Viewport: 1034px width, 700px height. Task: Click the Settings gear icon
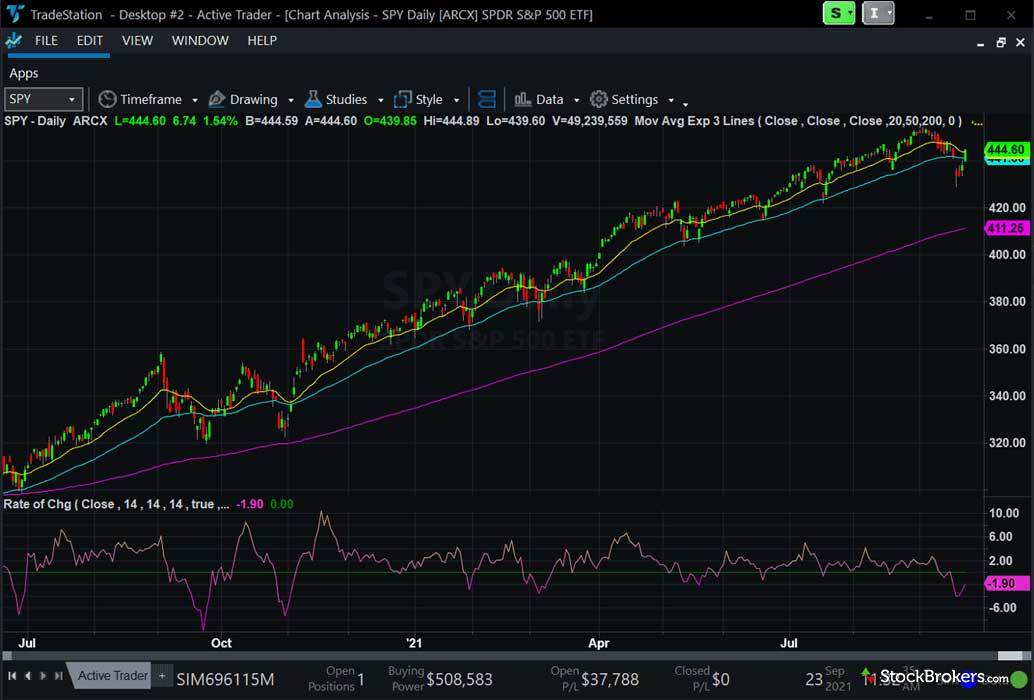599,99
